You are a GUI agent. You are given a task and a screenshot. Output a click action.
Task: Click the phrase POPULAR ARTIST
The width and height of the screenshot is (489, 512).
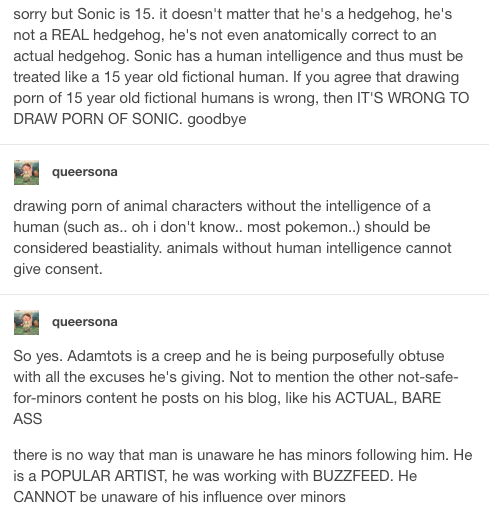(103, 476)
